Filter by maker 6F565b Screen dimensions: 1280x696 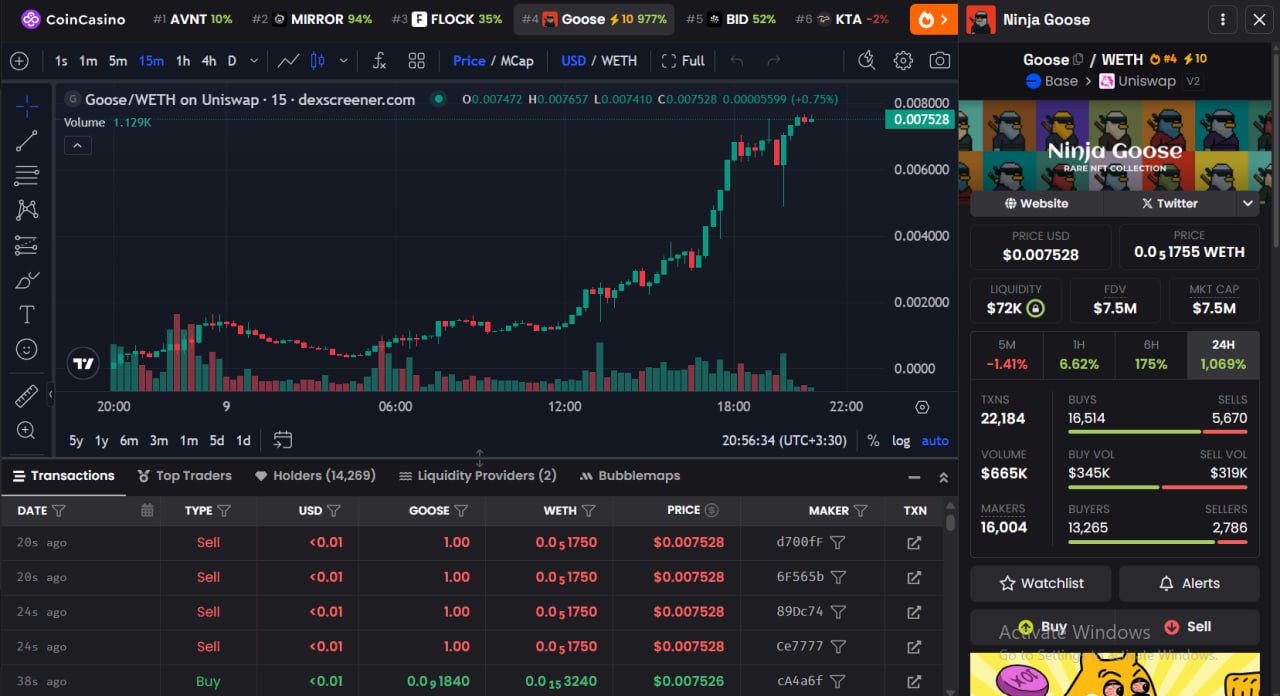click(x=838, y=577)
